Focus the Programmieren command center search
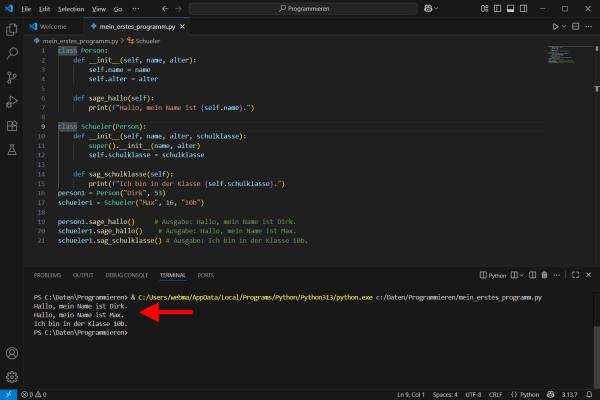The width and height of the screenshot is (600, 400). click(303, 8)
